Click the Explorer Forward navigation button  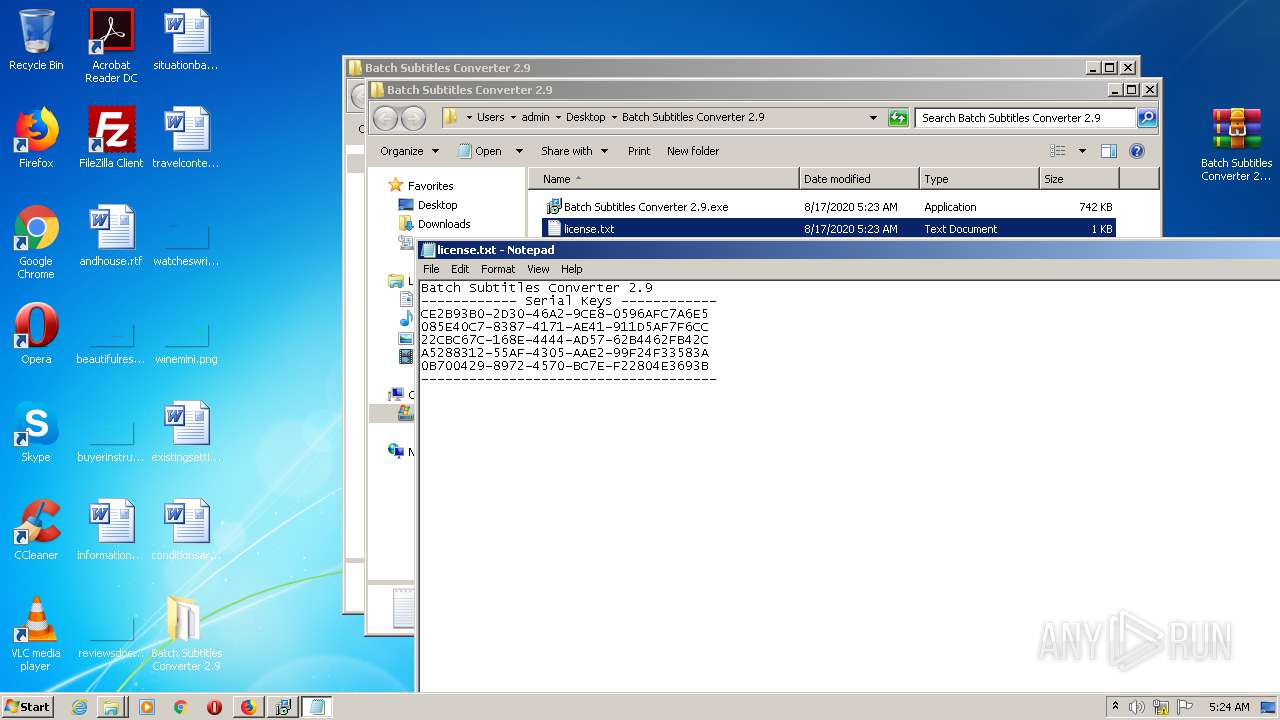tap(413, 118)
